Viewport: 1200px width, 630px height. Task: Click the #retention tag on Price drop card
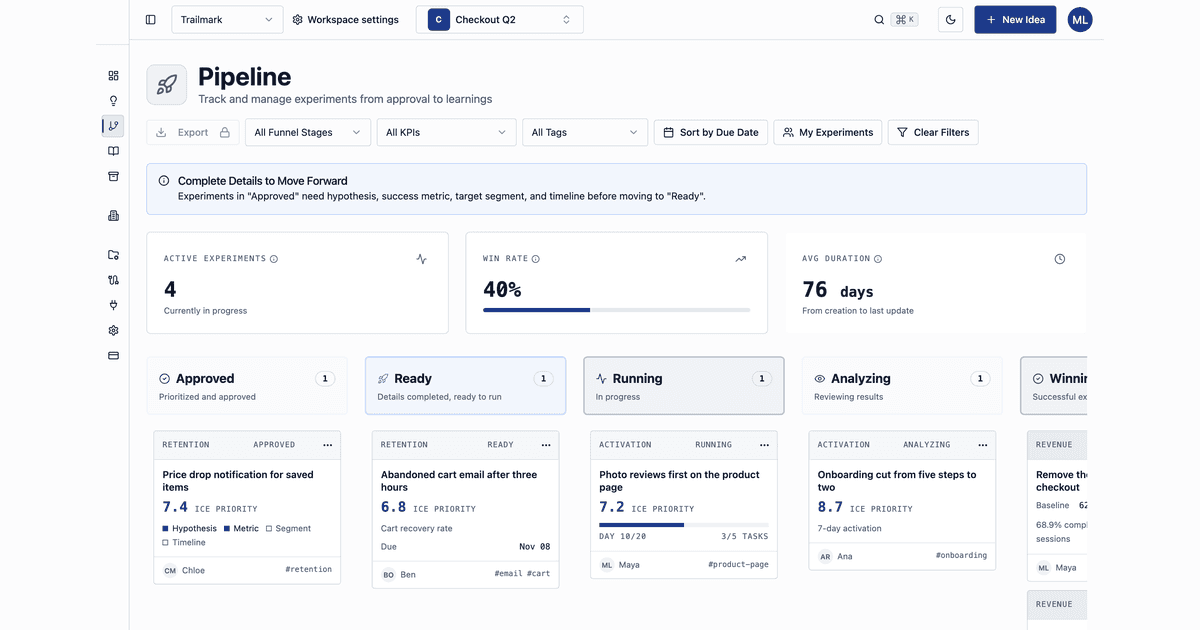pos(310,570)
